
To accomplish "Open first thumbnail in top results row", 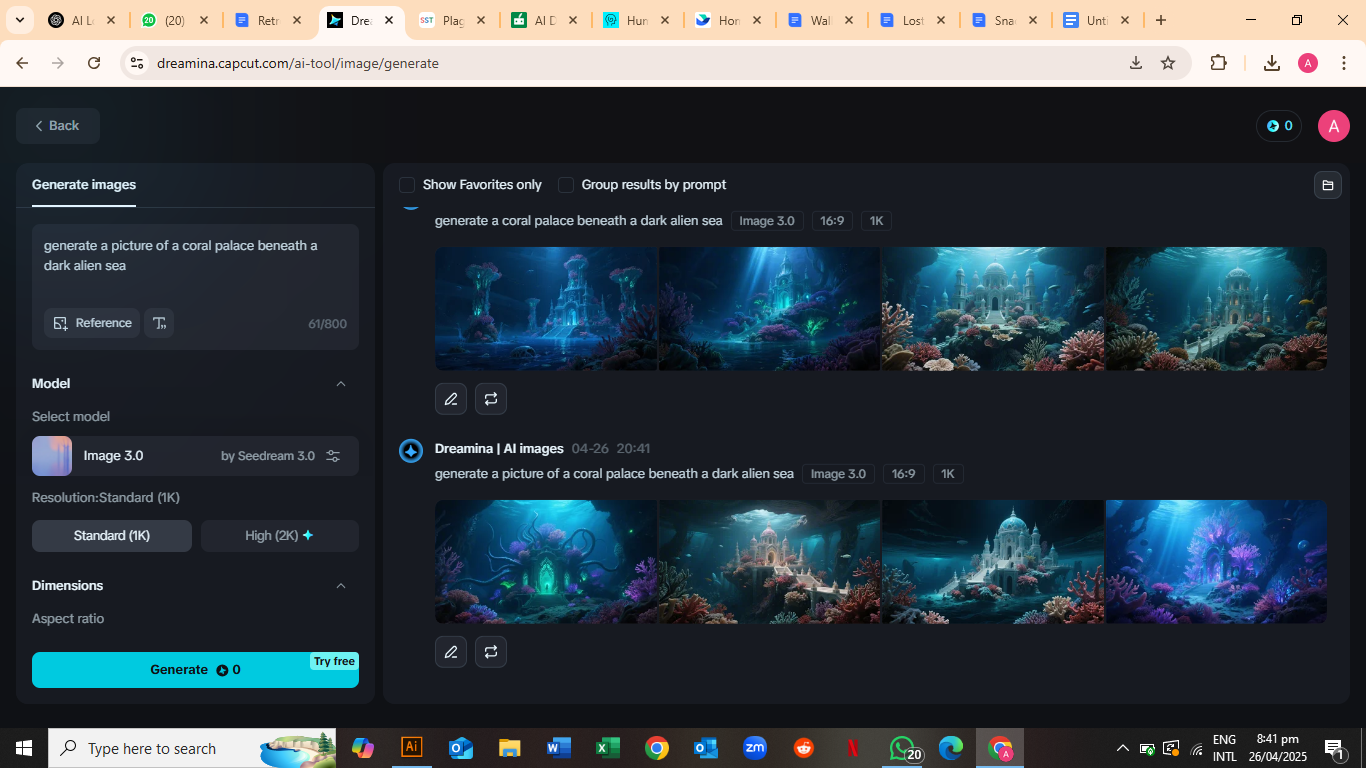I will (x=546, y=309).
